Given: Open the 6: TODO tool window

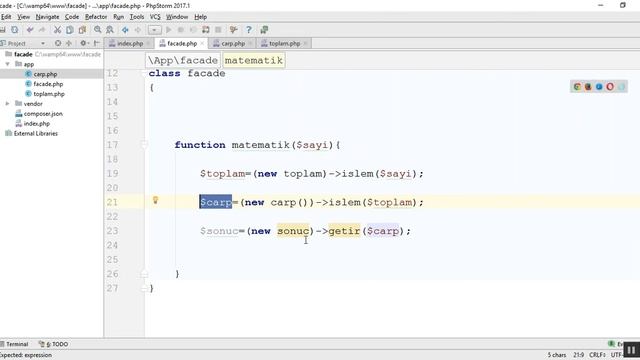Looking at the screenshot, I should click(x=53, y=344).
